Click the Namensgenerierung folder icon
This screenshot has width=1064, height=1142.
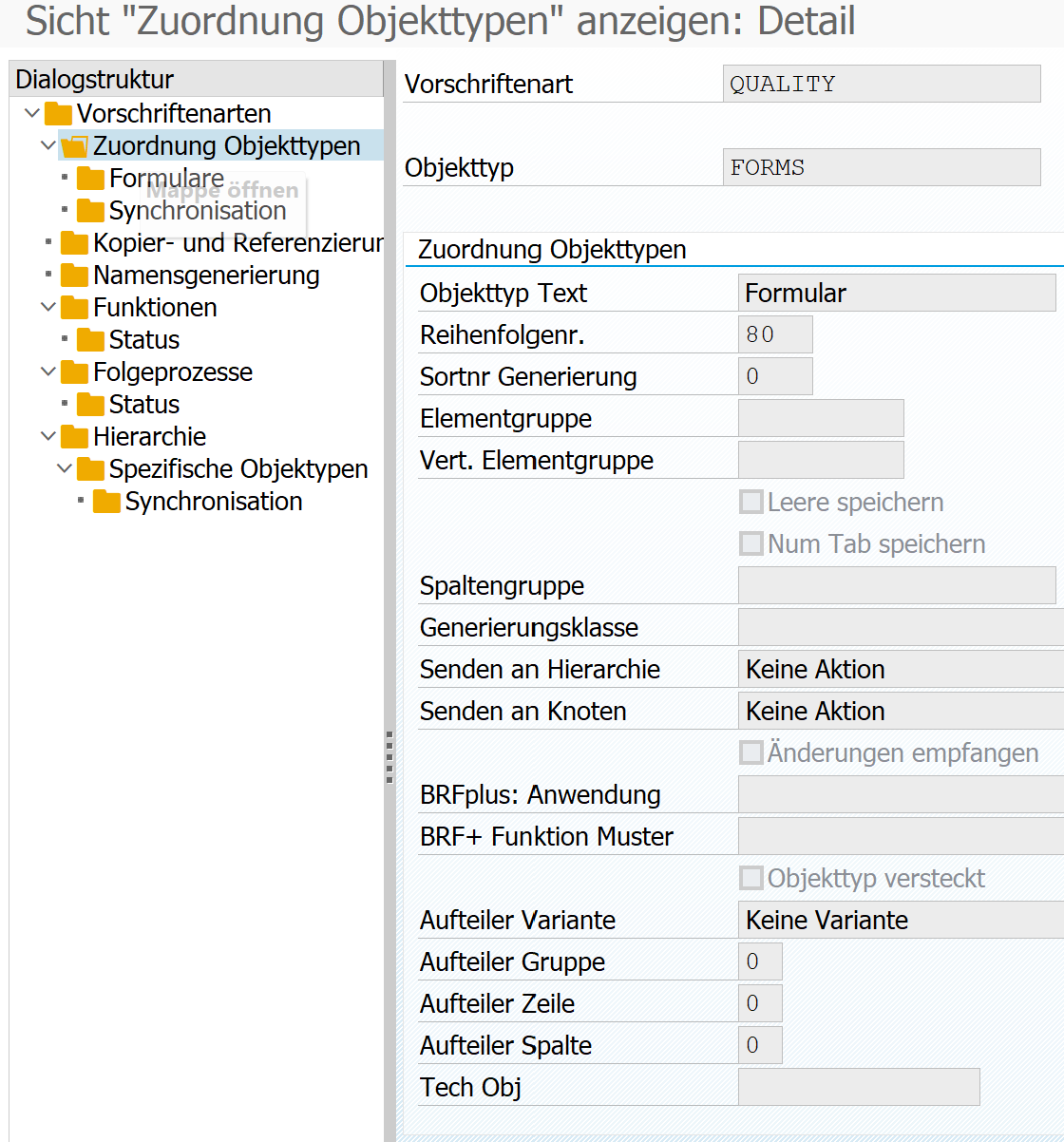tap(74, 276)
